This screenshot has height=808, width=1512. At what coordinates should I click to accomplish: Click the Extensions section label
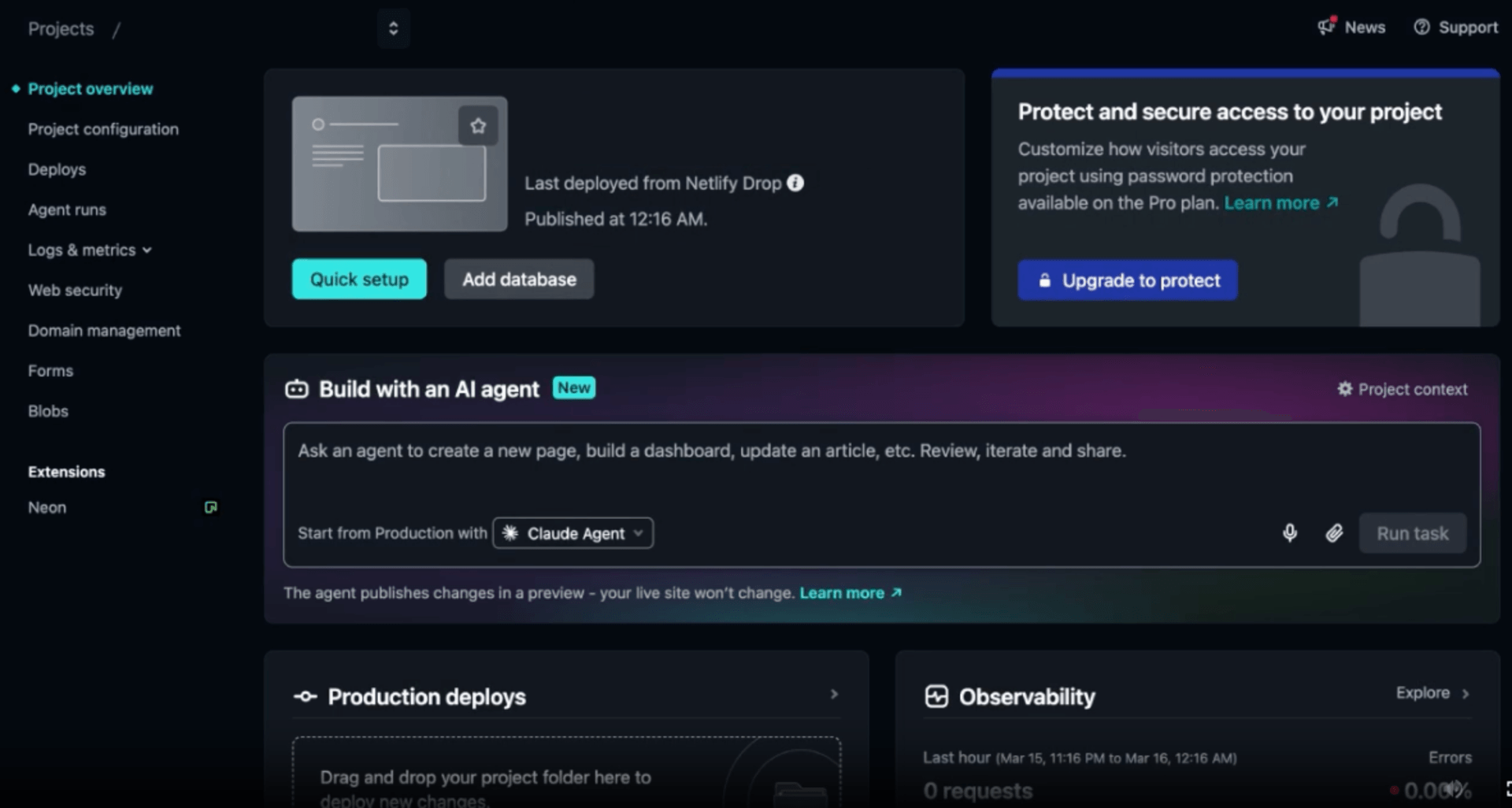tap(66, 472)
